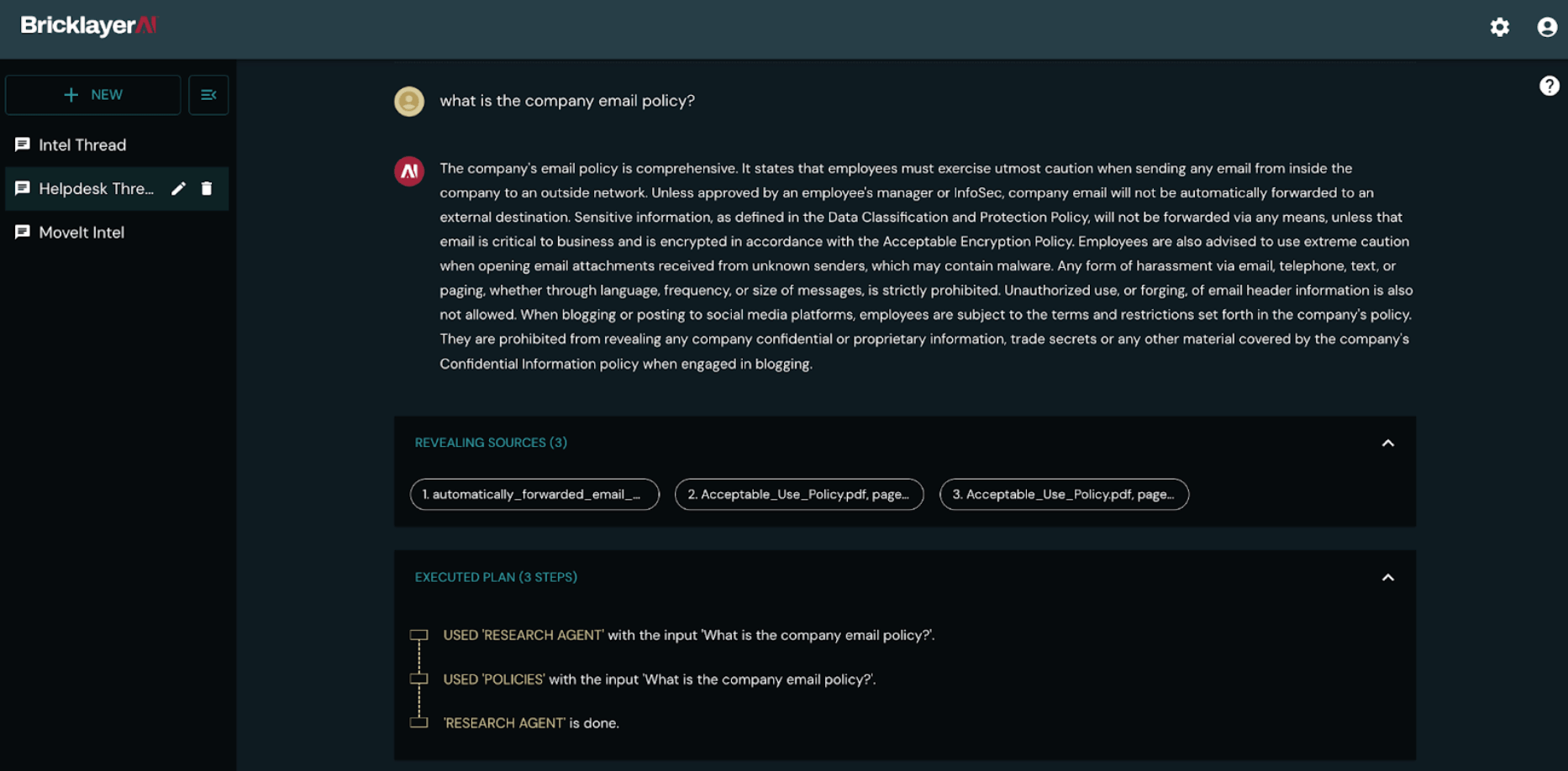Switch to the Intel Thread conversation

[82, 144]
